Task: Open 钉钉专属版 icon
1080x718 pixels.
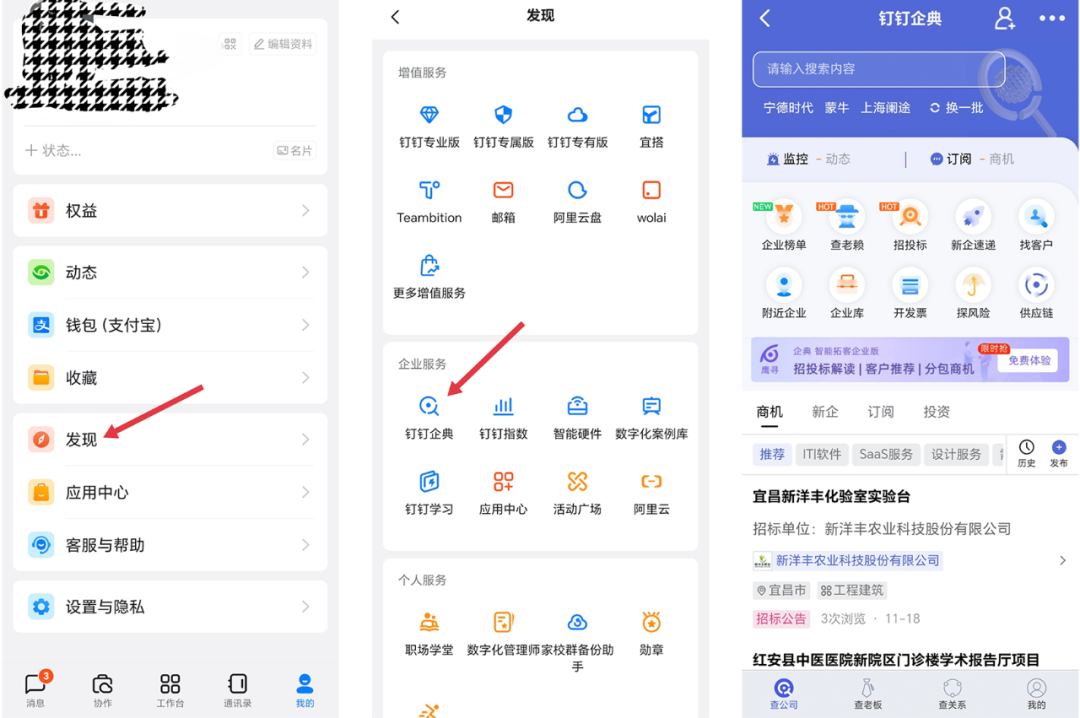Action: pos(503,127)
